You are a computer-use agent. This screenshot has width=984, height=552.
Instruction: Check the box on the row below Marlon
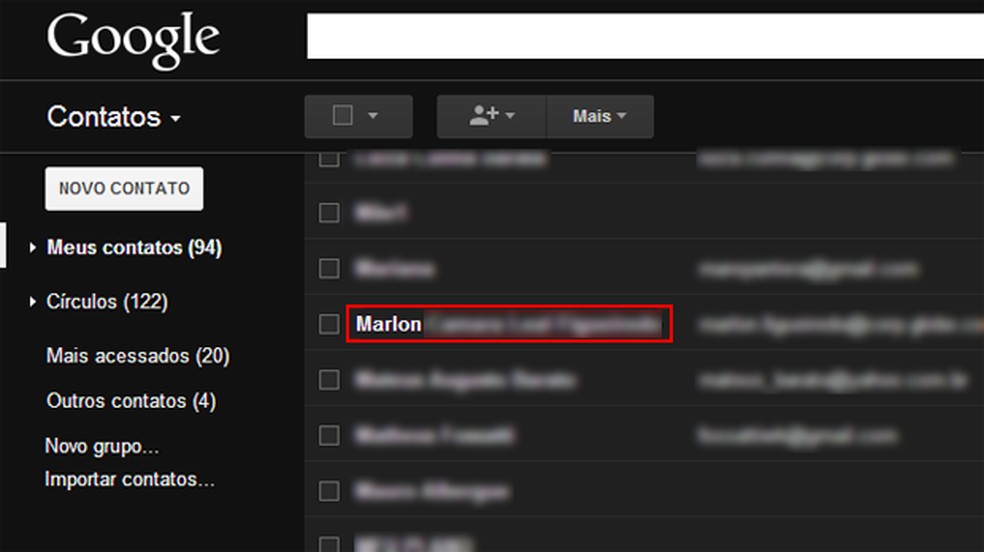point(329,380)
